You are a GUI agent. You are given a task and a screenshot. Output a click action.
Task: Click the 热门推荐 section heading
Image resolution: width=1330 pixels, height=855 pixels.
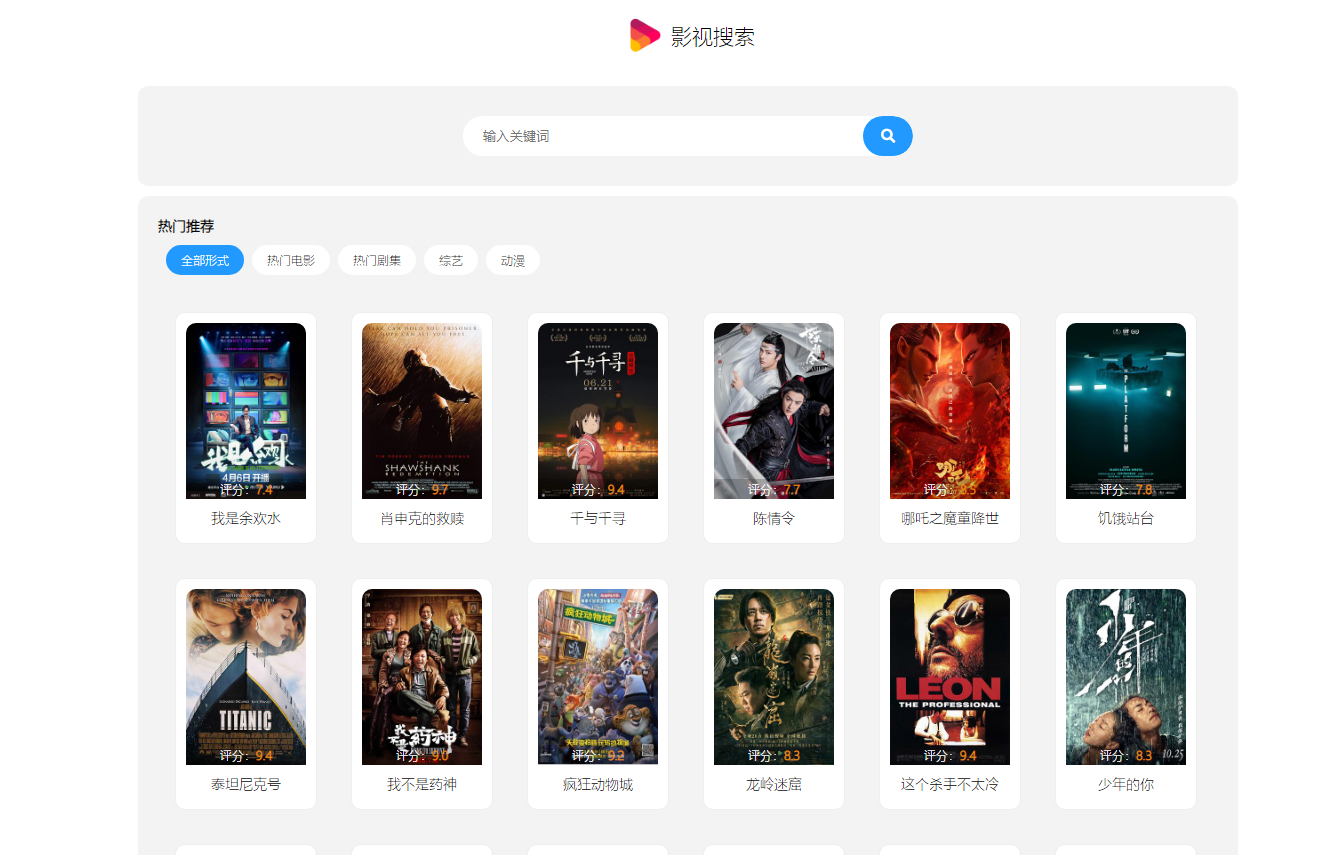[x=186, y=226]
